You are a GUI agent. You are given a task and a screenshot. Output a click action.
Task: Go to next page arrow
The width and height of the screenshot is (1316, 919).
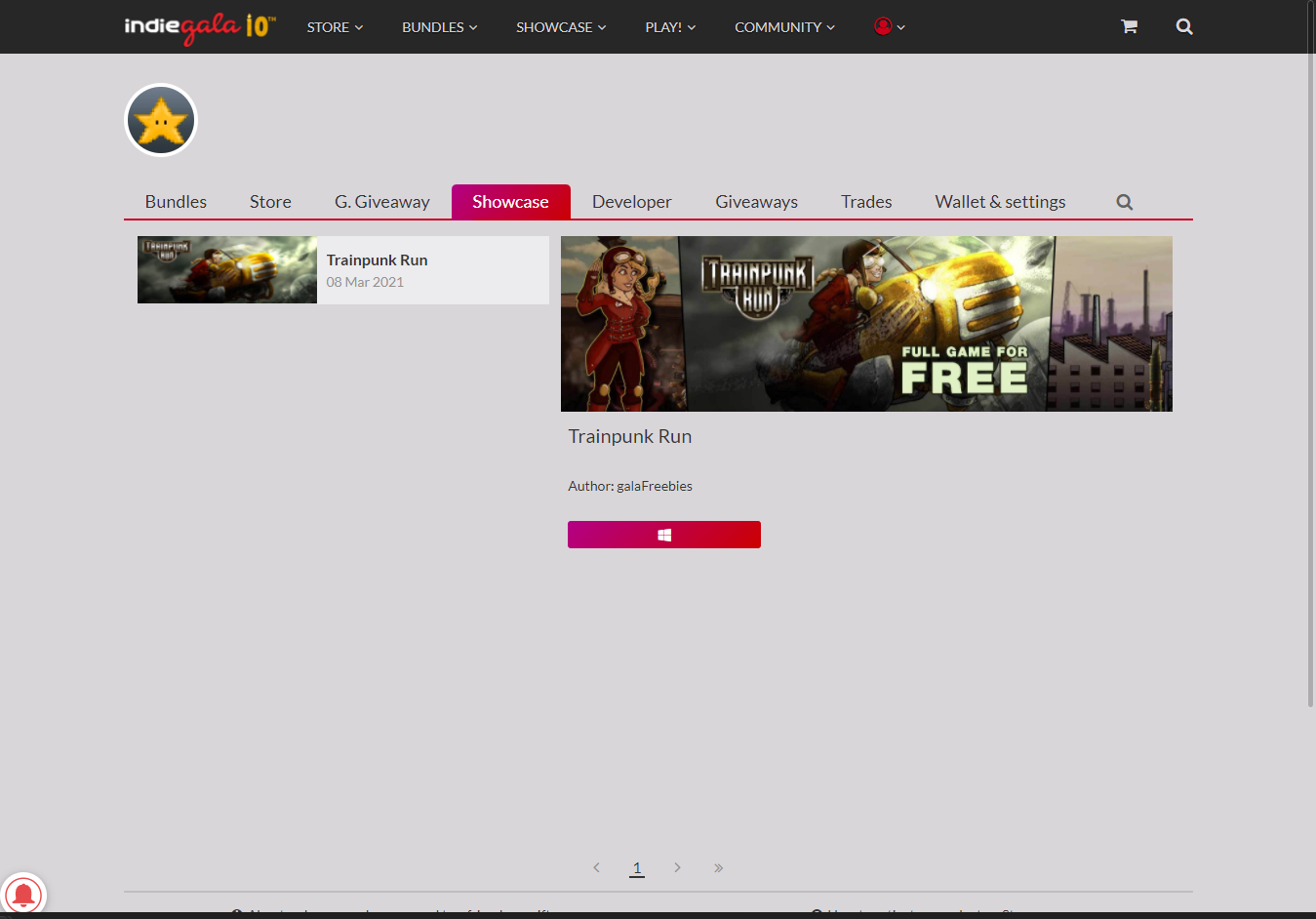pos(677,867)
